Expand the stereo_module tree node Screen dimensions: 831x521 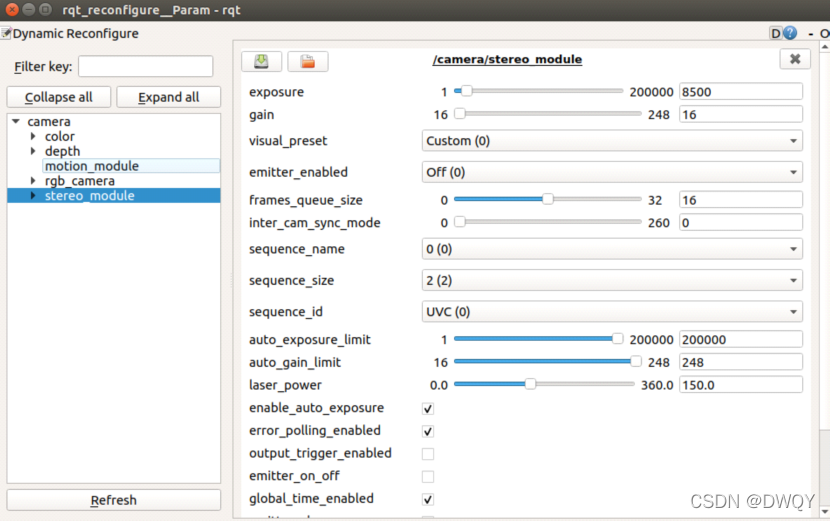[x=33, y=196]
